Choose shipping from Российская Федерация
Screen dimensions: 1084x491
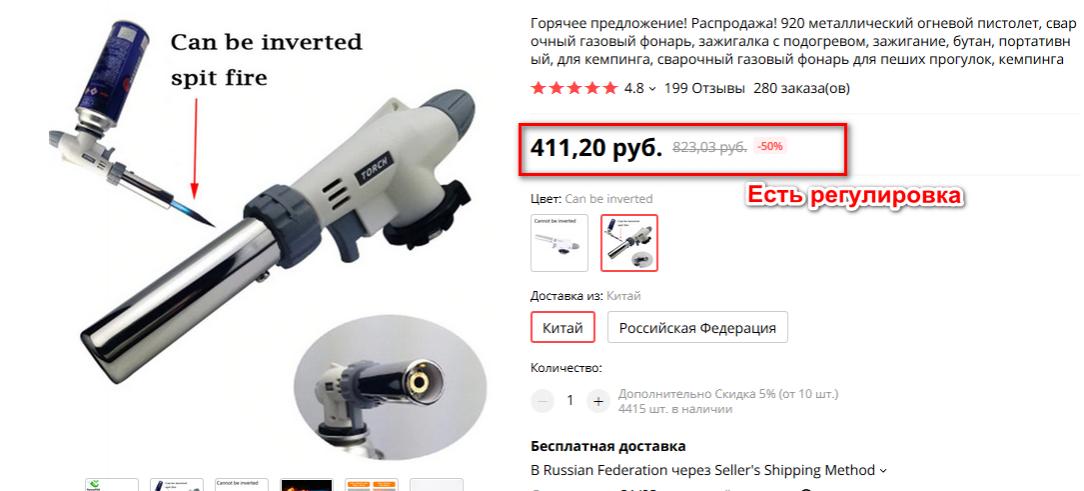point(698,327)
